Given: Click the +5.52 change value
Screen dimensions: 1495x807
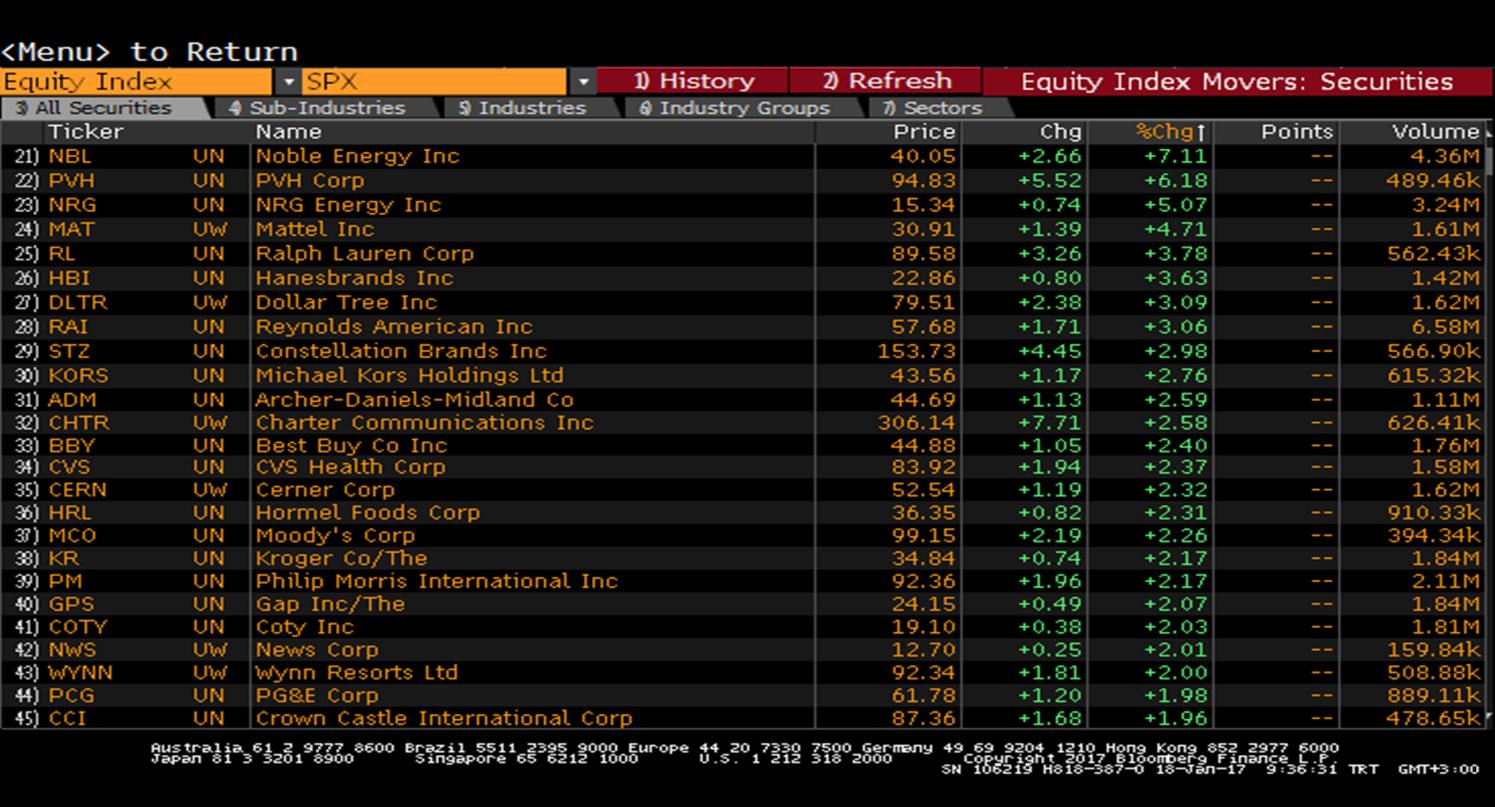Looking at the screenshot, I should pyautogui.click(x=1050, y=181).
